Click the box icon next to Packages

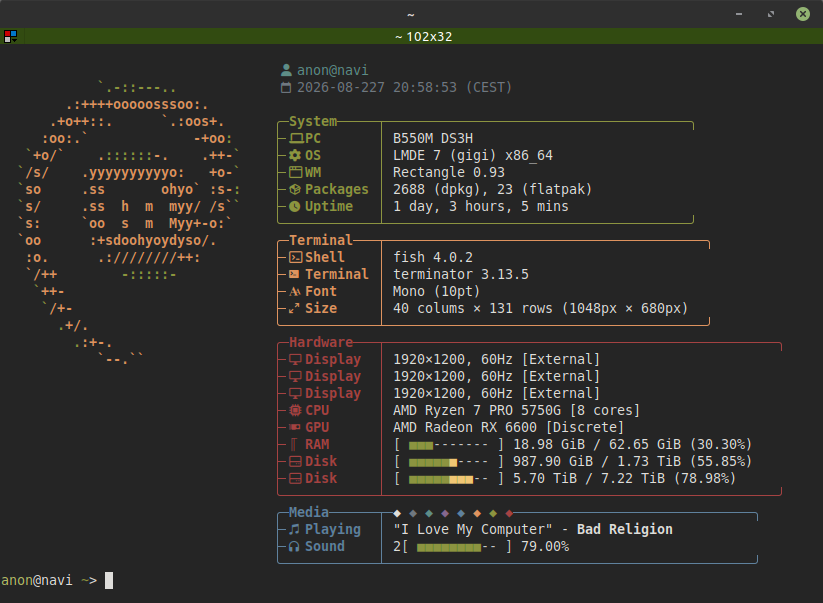[x=295, y=189]
